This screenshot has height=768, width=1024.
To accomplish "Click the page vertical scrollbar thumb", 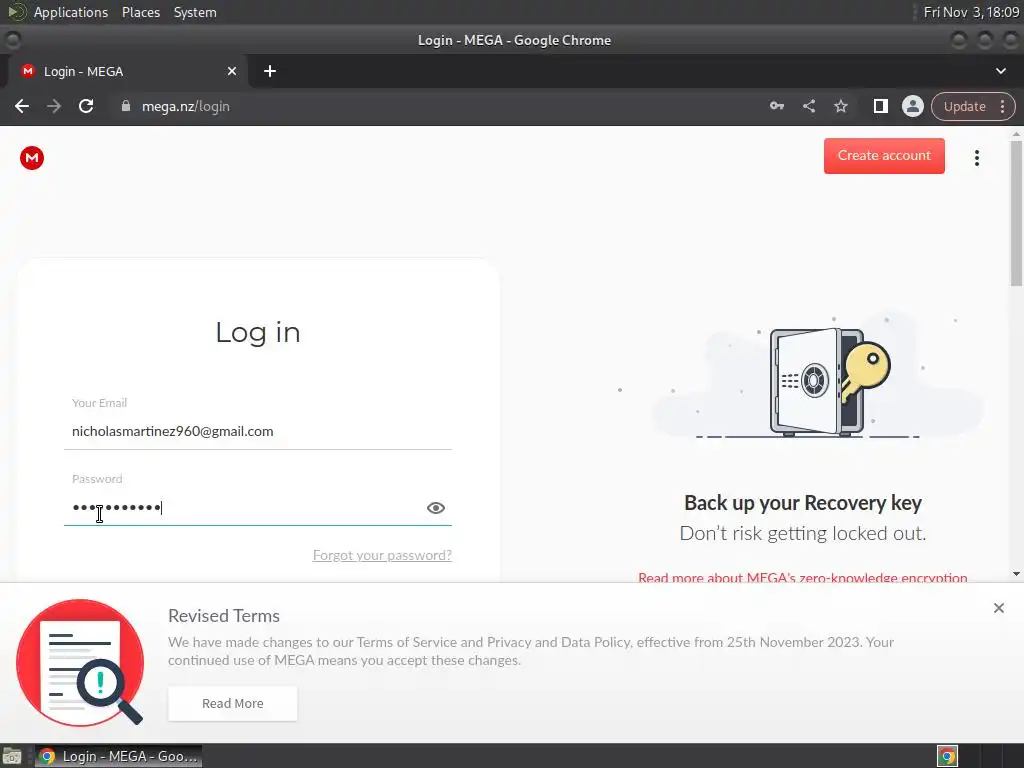I will coord(1016,212).
